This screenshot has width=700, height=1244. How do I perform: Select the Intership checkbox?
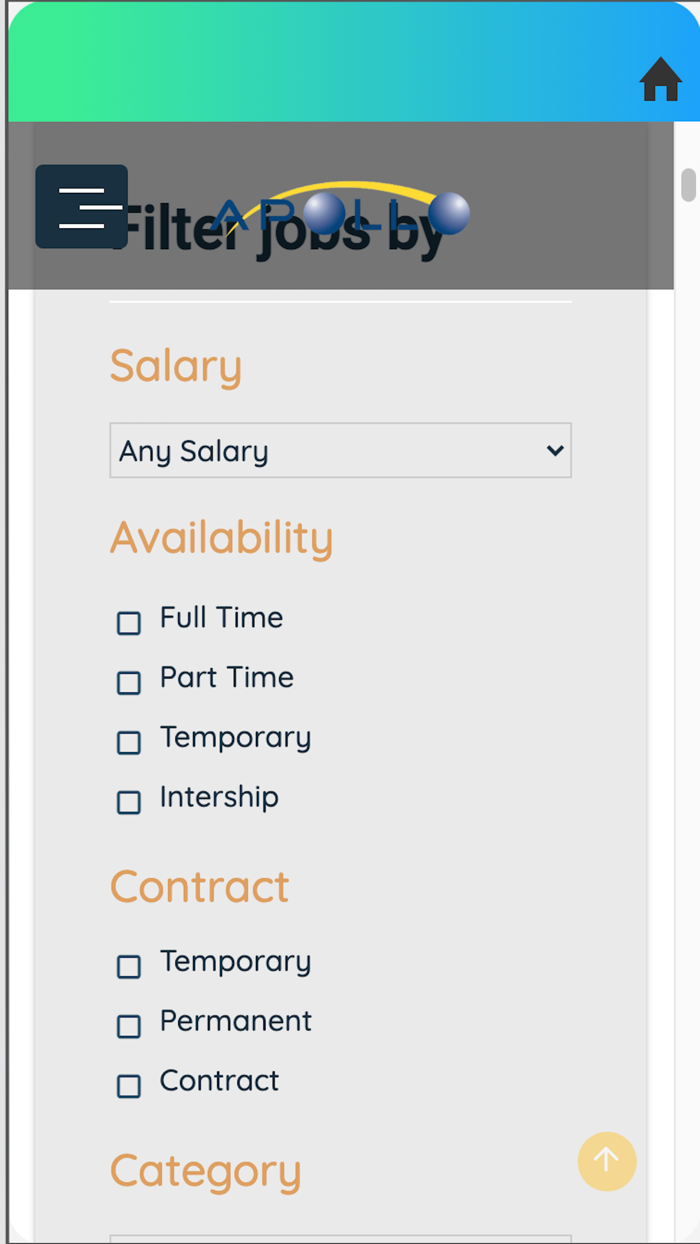(x=128, y=803)
